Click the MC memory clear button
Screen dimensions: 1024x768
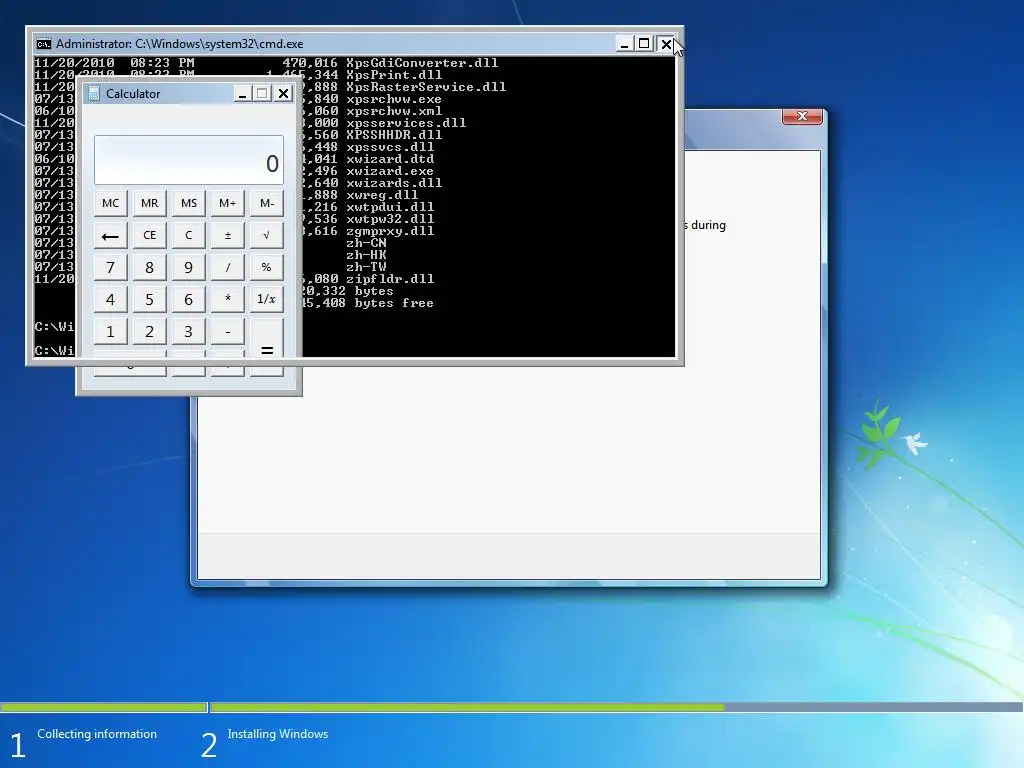tap(110, 203)
